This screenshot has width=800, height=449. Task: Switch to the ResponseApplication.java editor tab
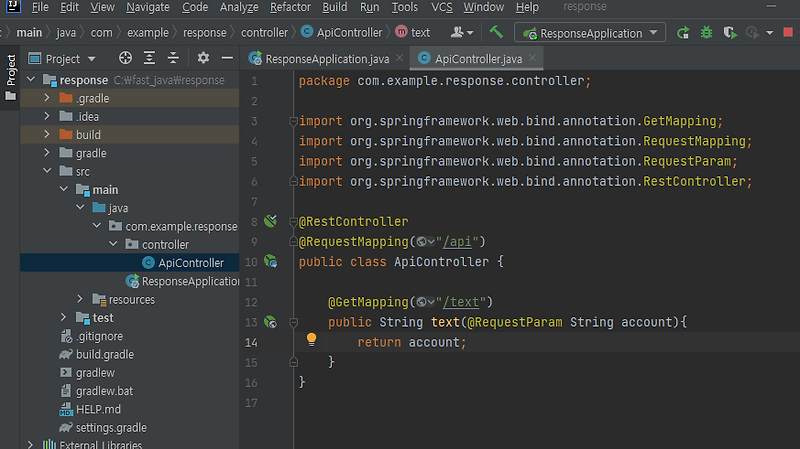point(321,59)
